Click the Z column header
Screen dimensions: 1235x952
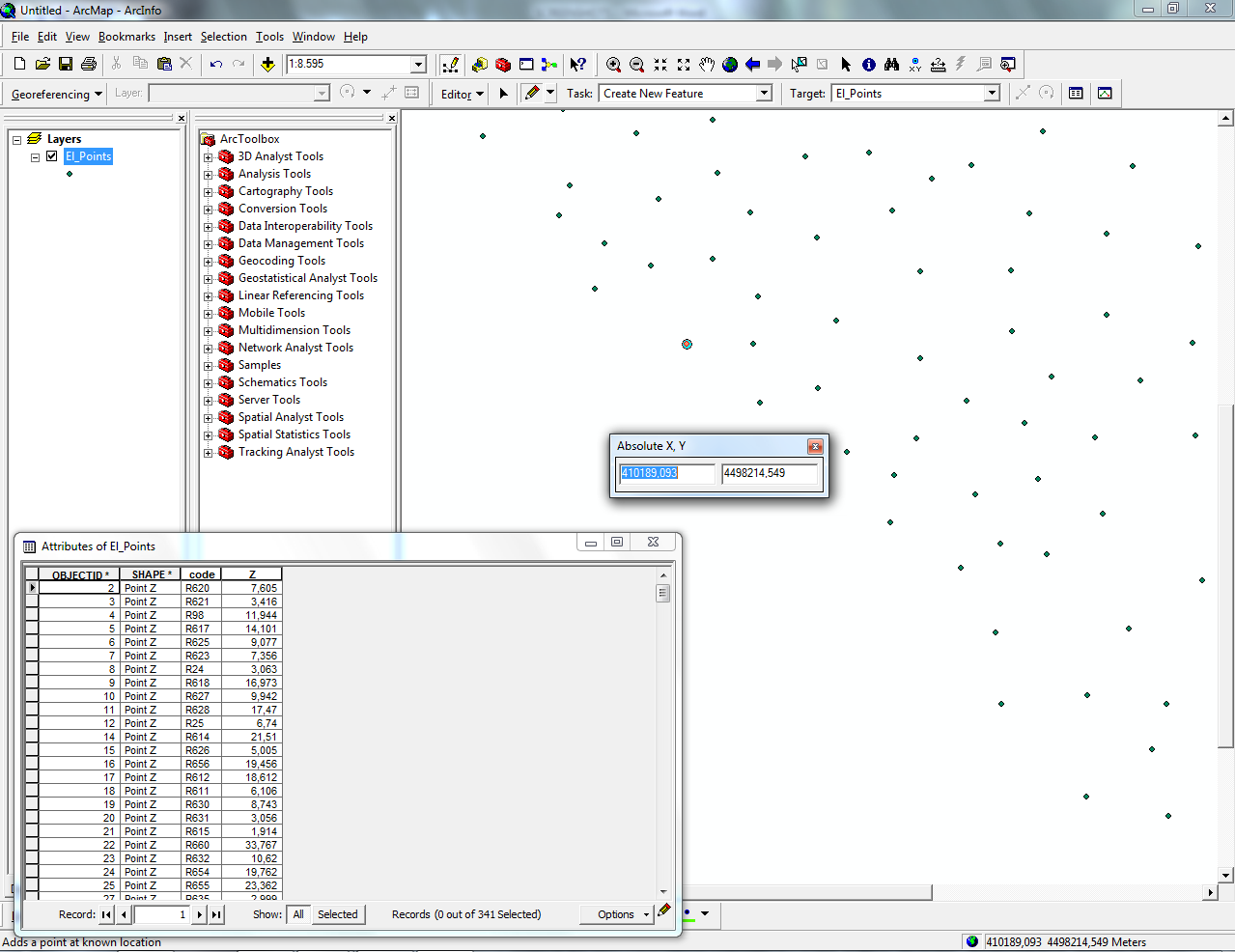(x=252, y=574)
